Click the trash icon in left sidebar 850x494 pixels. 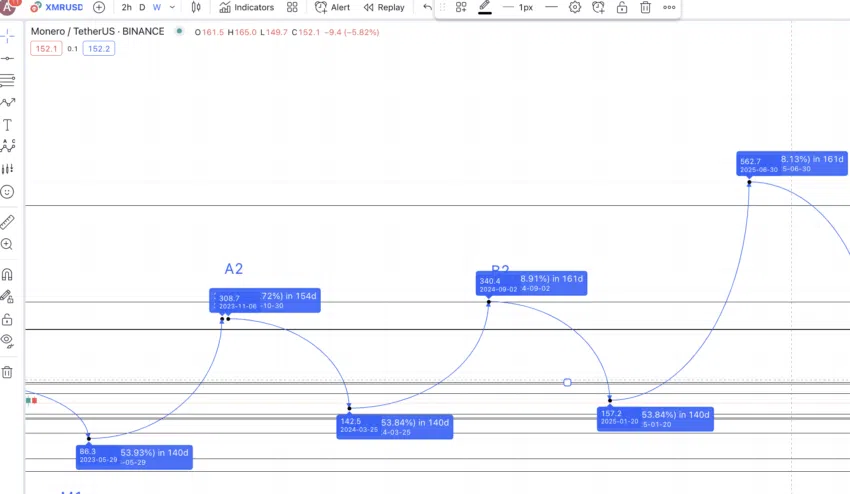pos(8,373)
